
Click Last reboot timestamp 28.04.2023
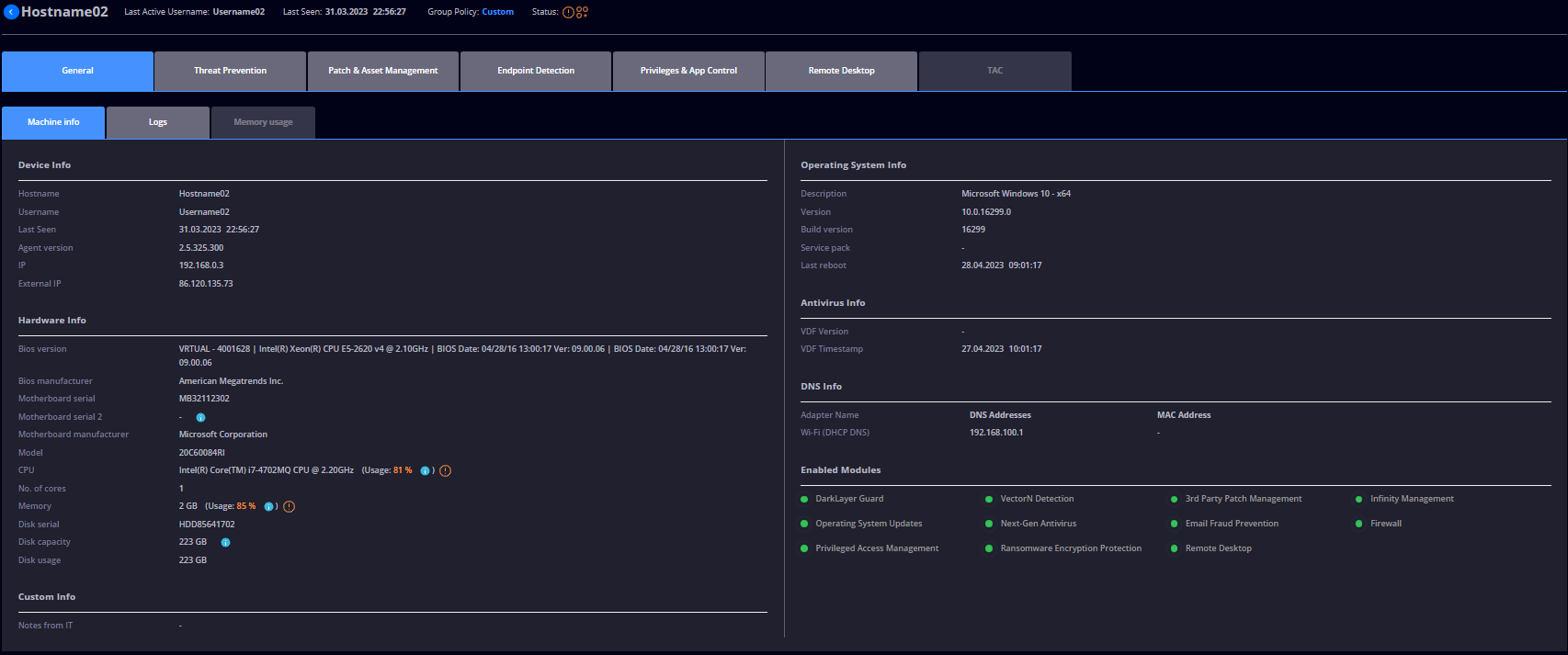point(1002,265)
